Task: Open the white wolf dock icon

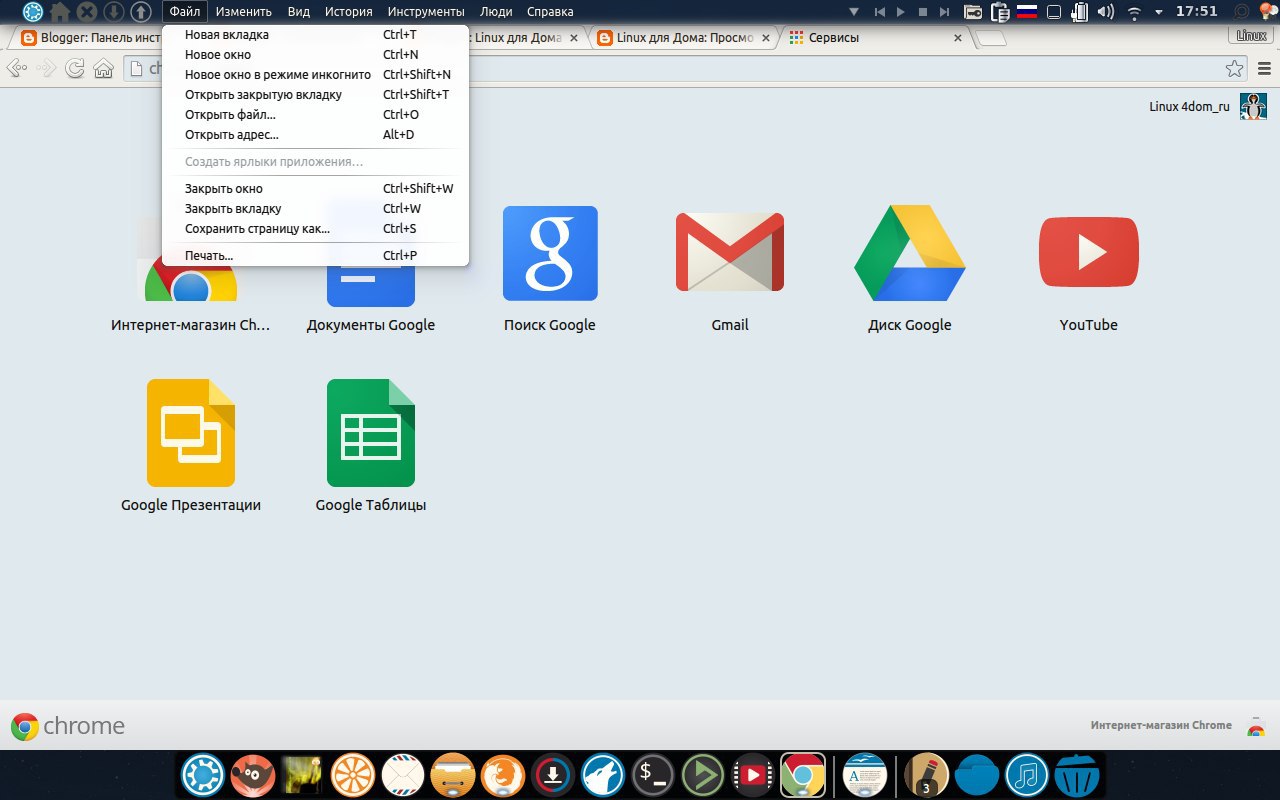Action: (603, 774)
